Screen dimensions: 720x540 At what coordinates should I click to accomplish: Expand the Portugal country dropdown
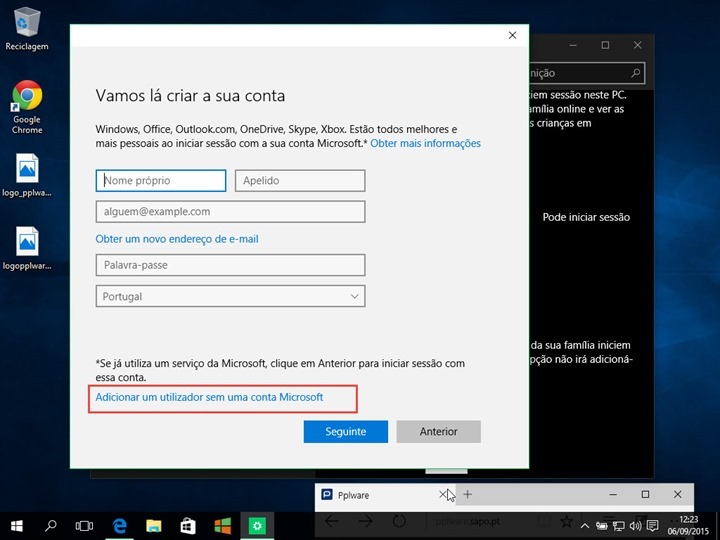click(231, 296)
